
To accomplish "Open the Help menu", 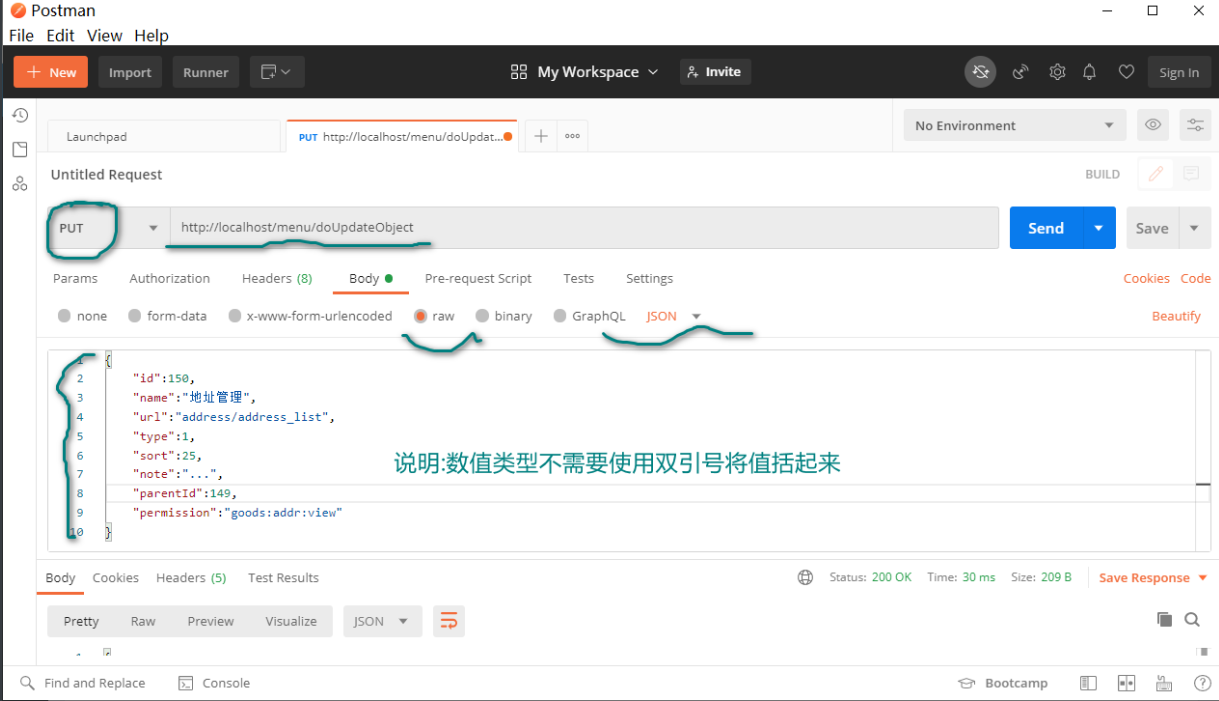I will pos(151,36).
